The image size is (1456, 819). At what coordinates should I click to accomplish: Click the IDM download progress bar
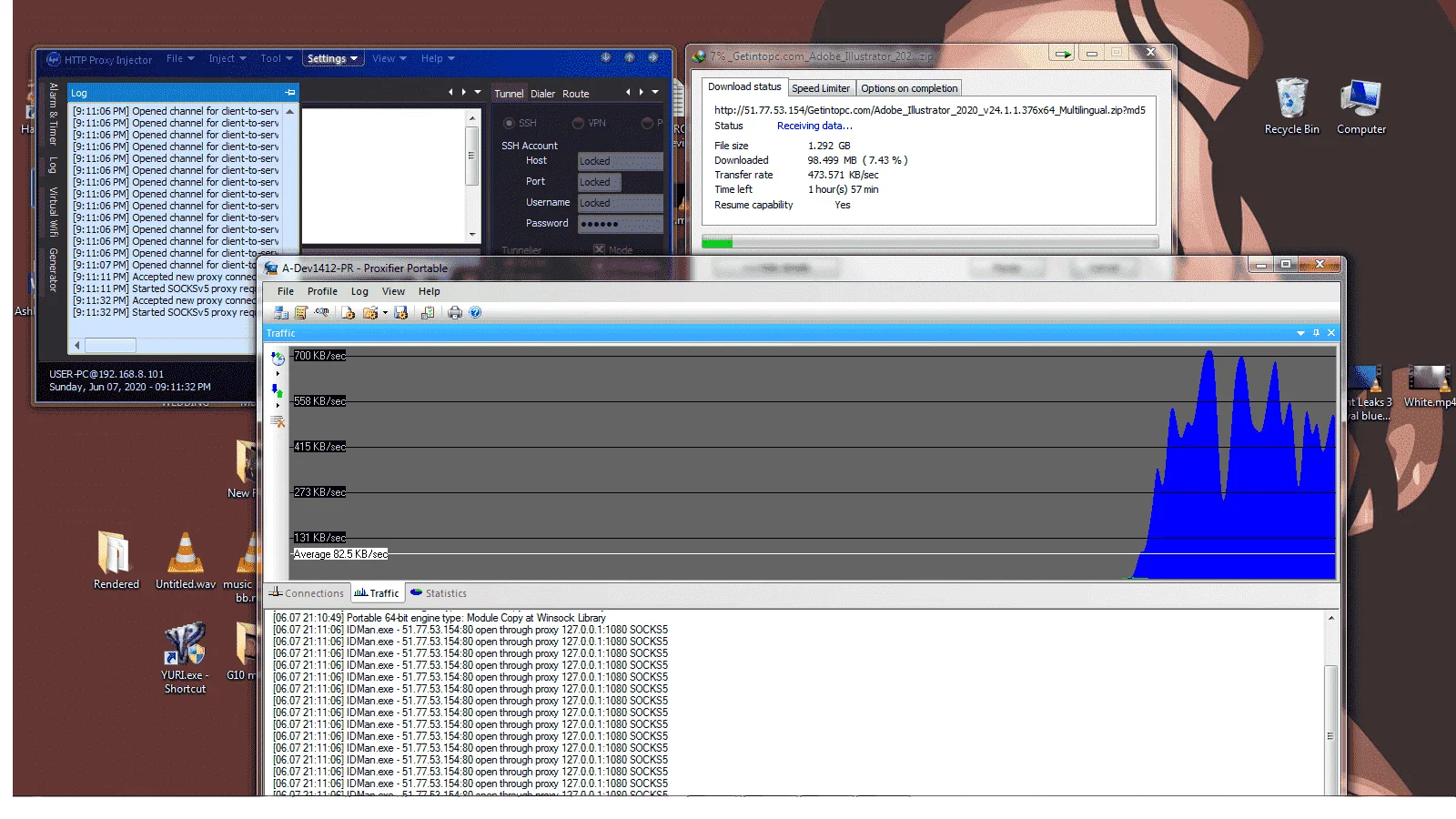click(x=930, y=242)
